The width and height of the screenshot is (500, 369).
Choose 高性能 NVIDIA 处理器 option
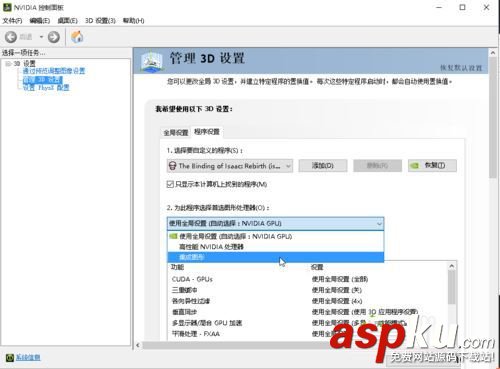[275, 247]
